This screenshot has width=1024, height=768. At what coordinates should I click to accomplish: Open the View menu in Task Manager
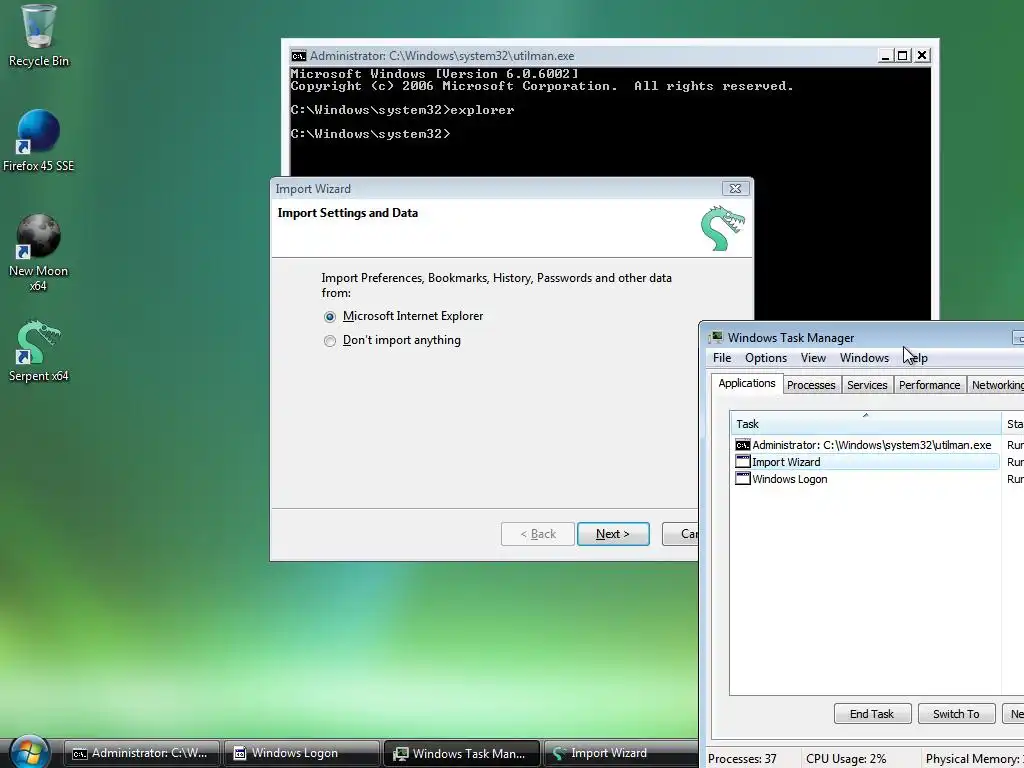tap(813, 358)
